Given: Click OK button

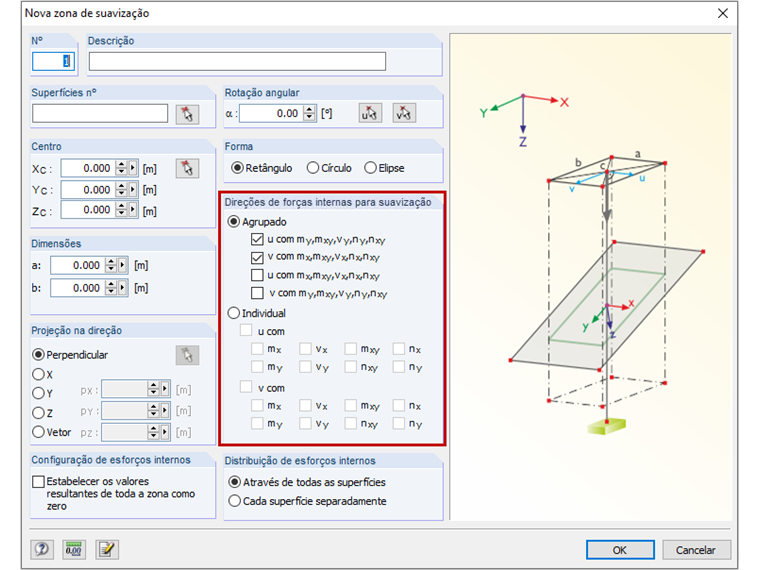Looking at the screenshot, I should pos(620,550).
